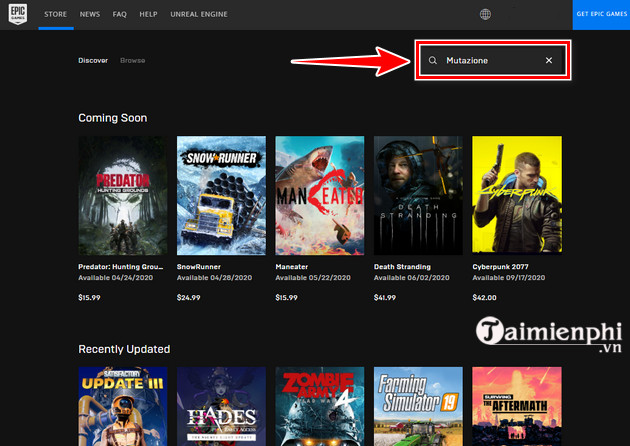Image resolution: width=630 pixels, height=446 pixels.
Task: Select the Discover tab
Action: point(93,60)
